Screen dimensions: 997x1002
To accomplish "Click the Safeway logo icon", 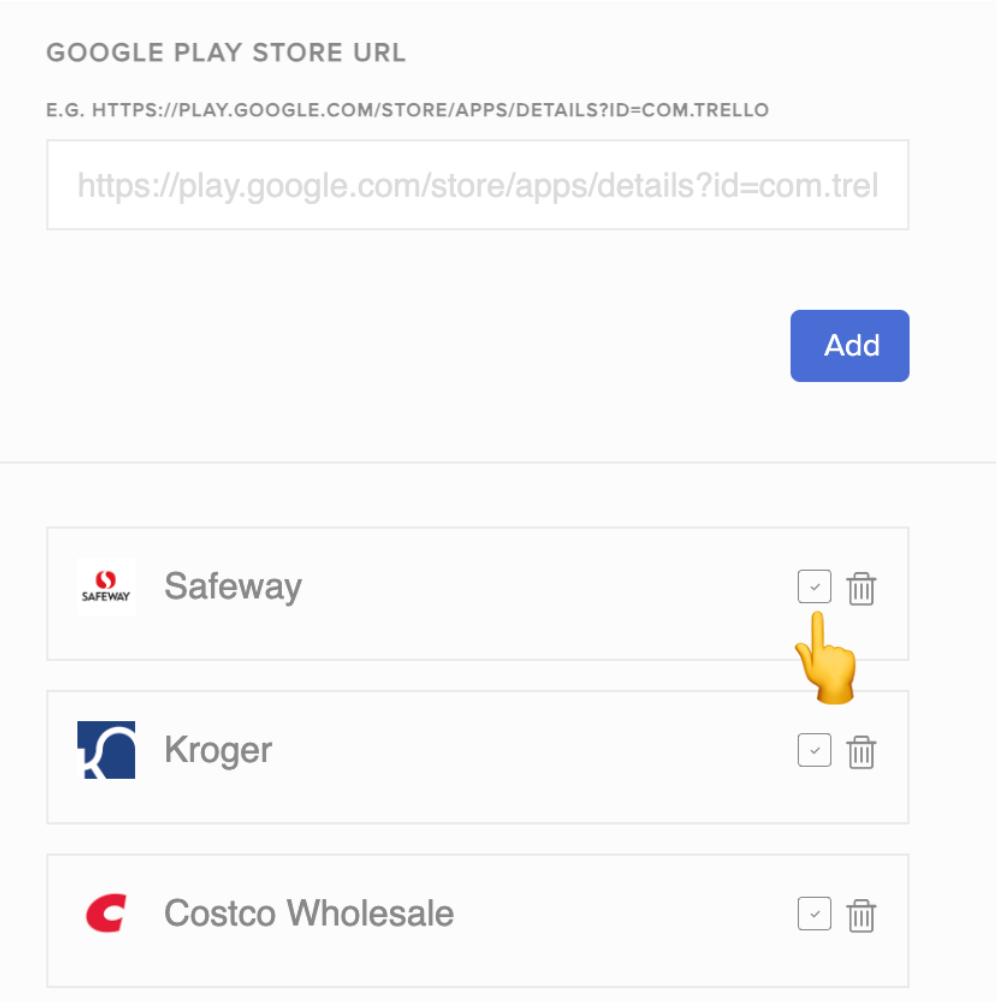I will click(106, 586).
